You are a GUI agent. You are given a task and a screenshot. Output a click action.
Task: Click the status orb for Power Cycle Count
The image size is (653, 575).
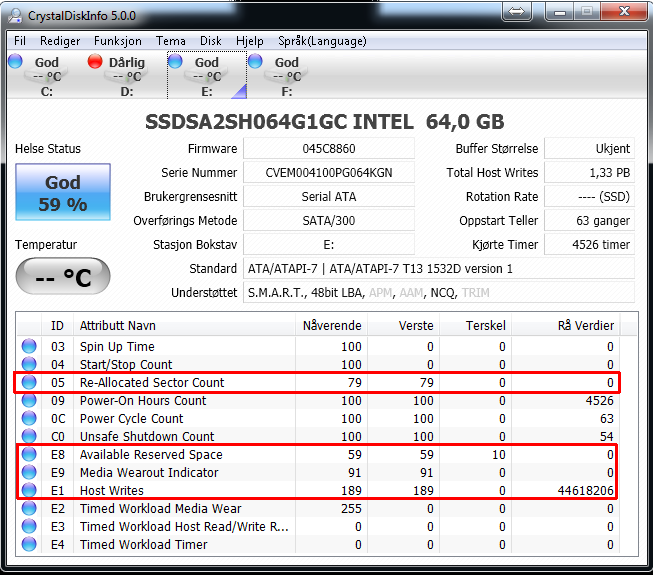tap(29, 418)
